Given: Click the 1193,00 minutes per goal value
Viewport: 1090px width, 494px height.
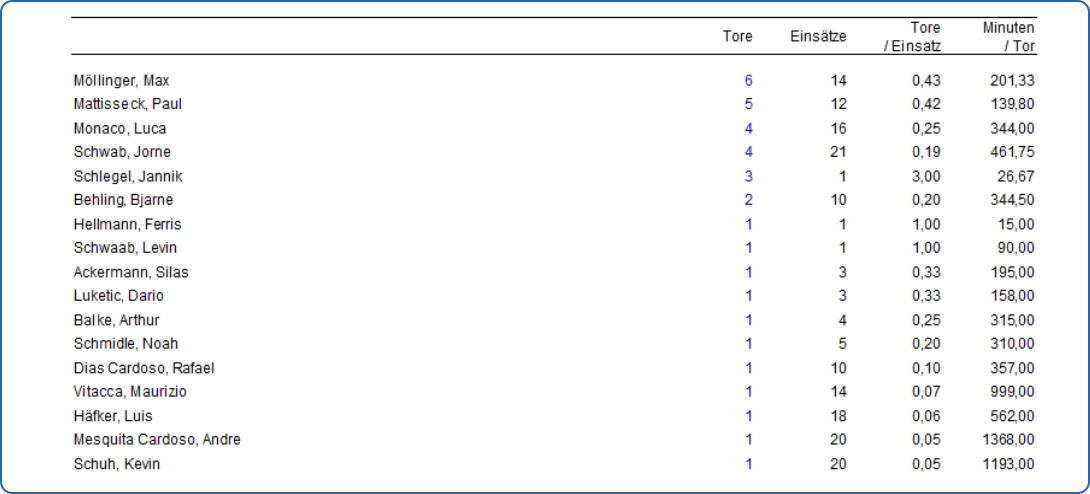Looking at the screenshot, I should tap(1009, 463).
